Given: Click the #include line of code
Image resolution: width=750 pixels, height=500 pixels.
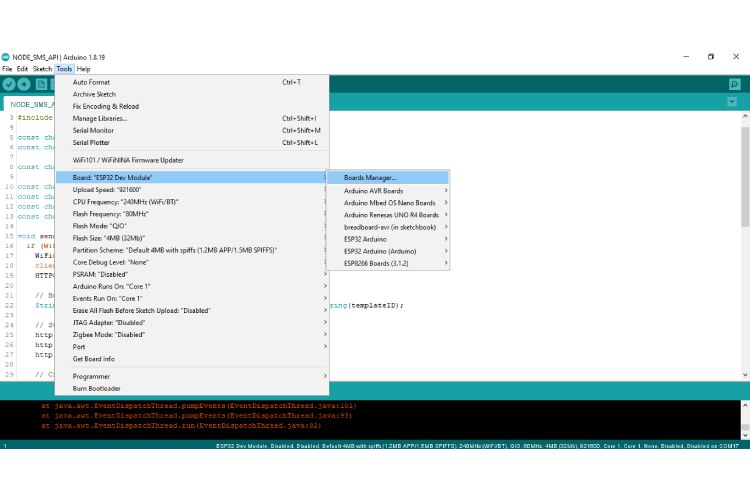Looking at the screenshot, I should coord(35,118).
